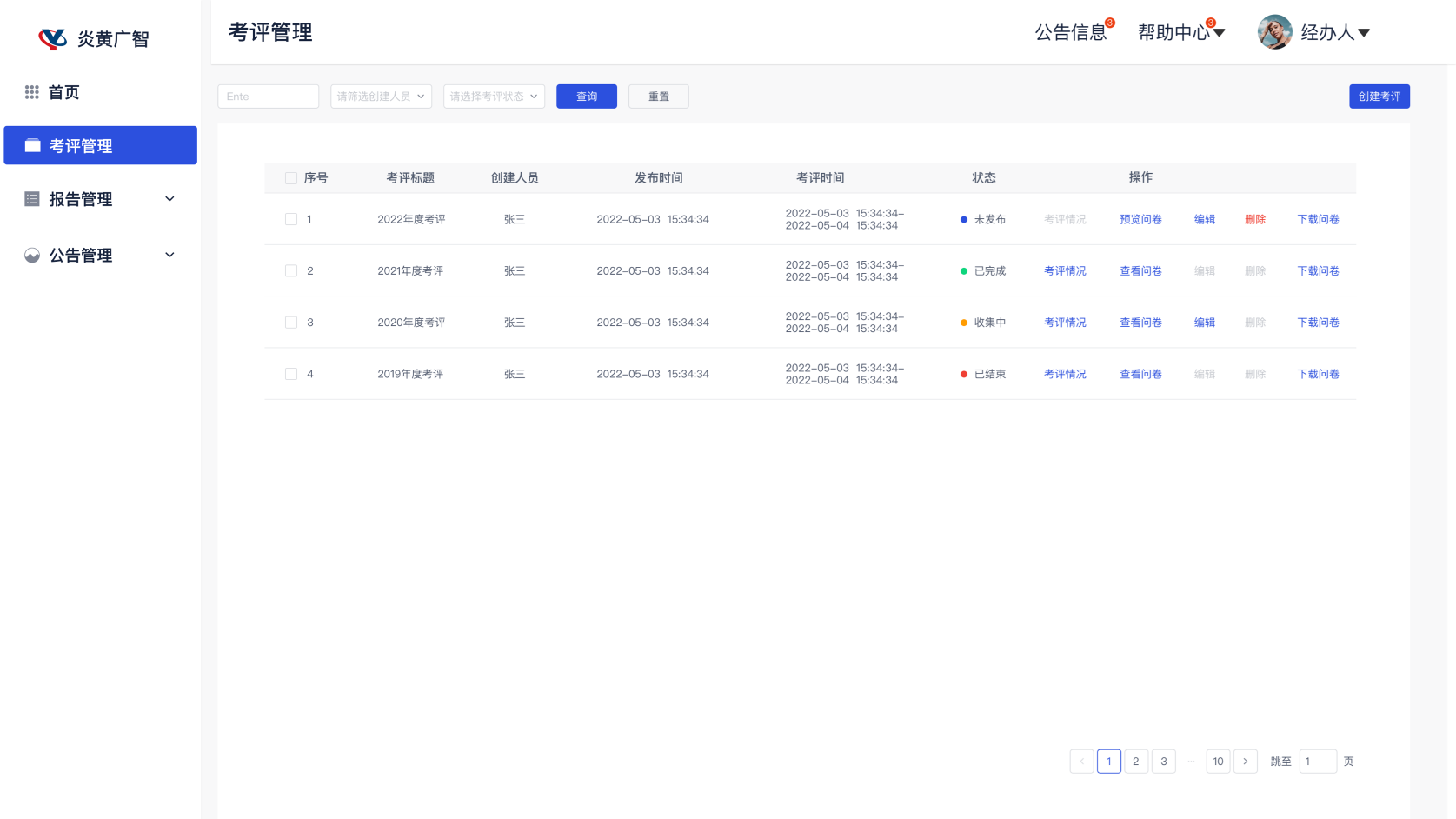Click the 首页 grid icon

(32, 92)
